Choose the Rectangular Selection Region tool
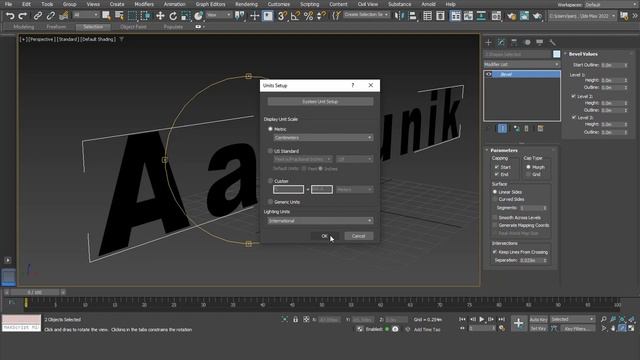This screenshot has width=640, height=360. click(132, 16)
